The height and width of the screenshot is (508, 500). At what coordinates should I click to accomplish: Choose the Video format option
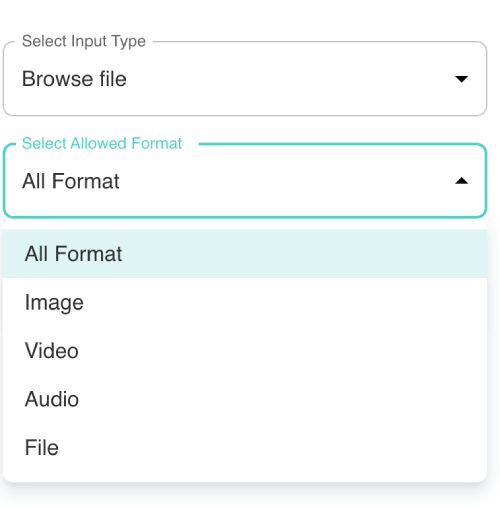245,351
